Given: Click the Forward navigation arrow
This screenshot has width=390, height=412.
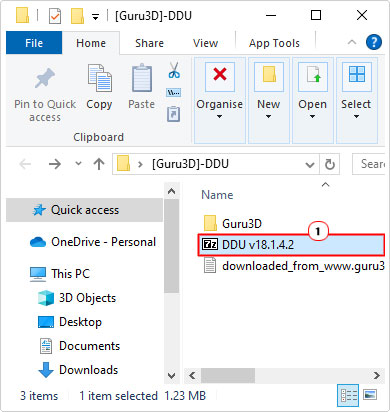Looking at the screenshot, I should click(x=55, y=164).
